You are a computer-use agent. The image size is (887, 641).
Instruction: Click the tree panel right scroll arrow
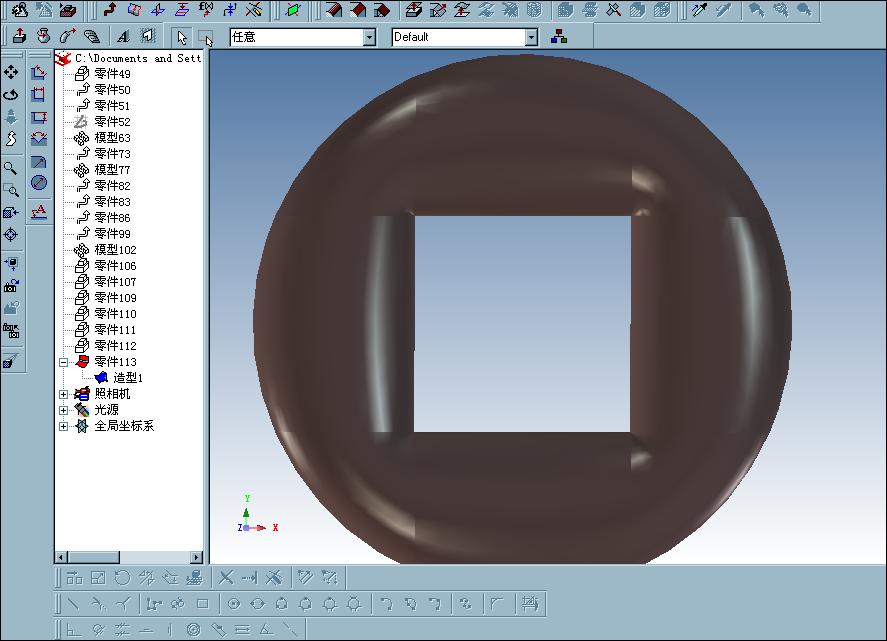tap(196, 557)
